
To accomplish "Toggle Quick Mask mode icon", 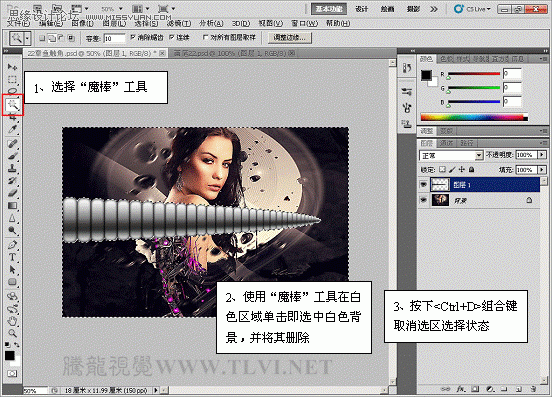I will 12,373.
